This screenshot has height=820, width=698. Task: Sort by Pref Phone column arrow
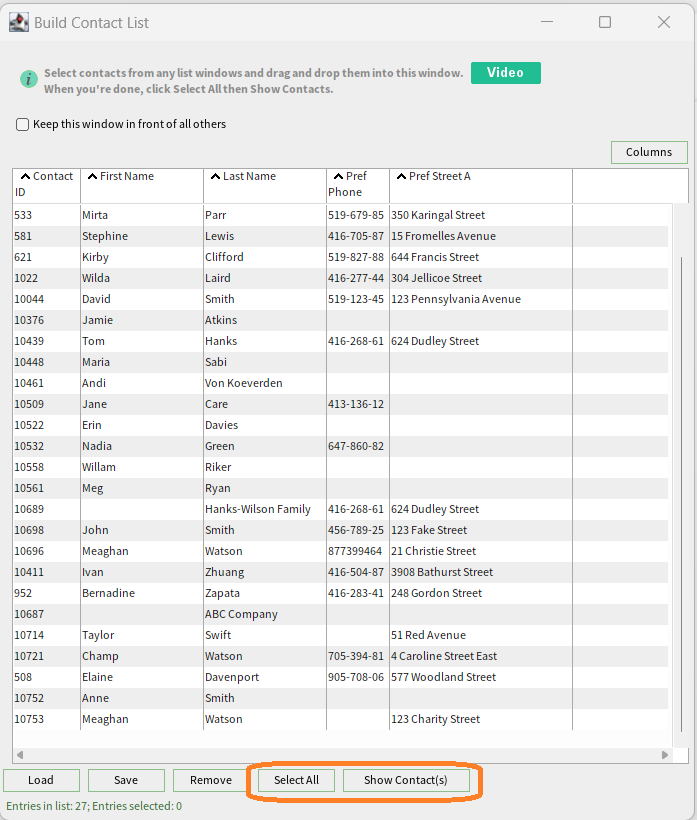pos(338,176)
